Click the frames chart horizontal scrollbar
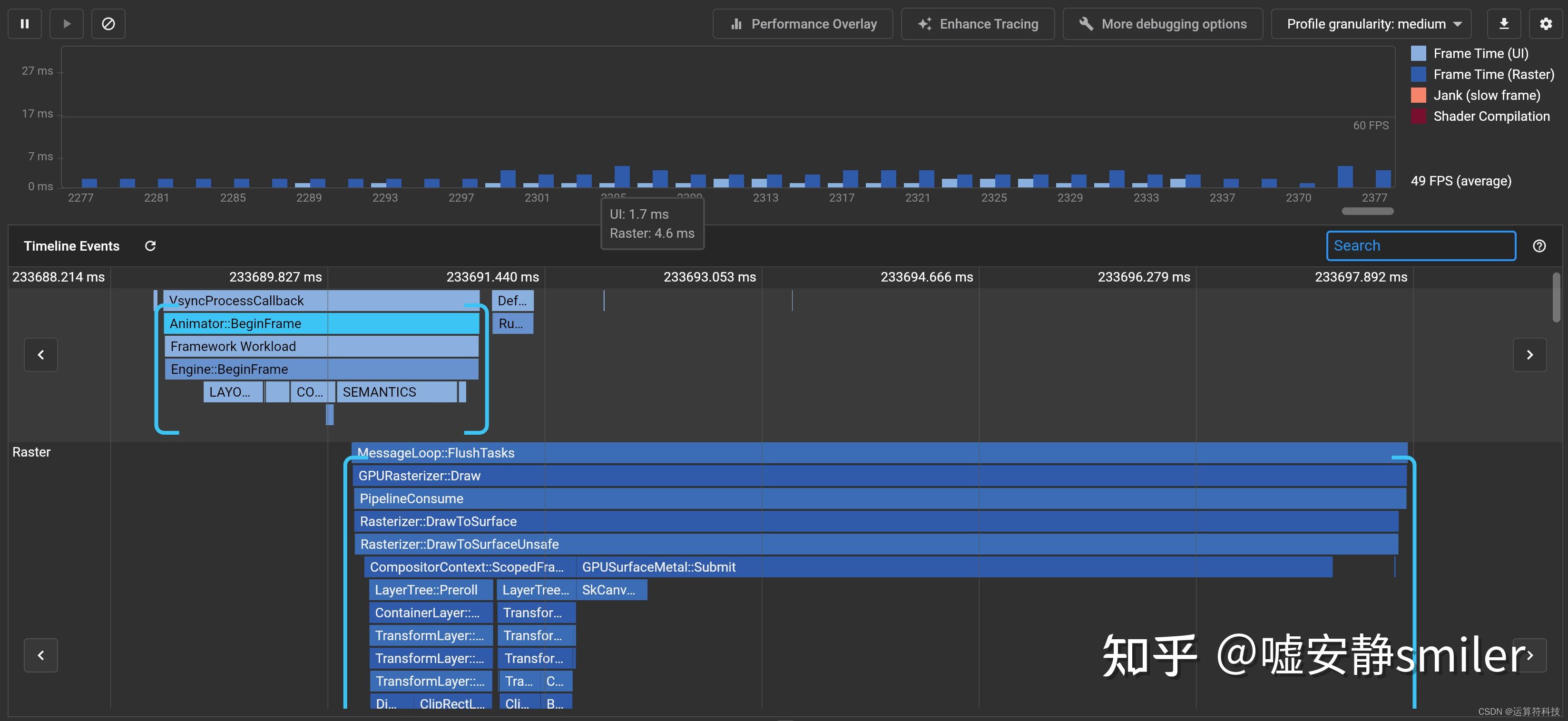Screen dimensions: 1568x721 coord(1368,211)
